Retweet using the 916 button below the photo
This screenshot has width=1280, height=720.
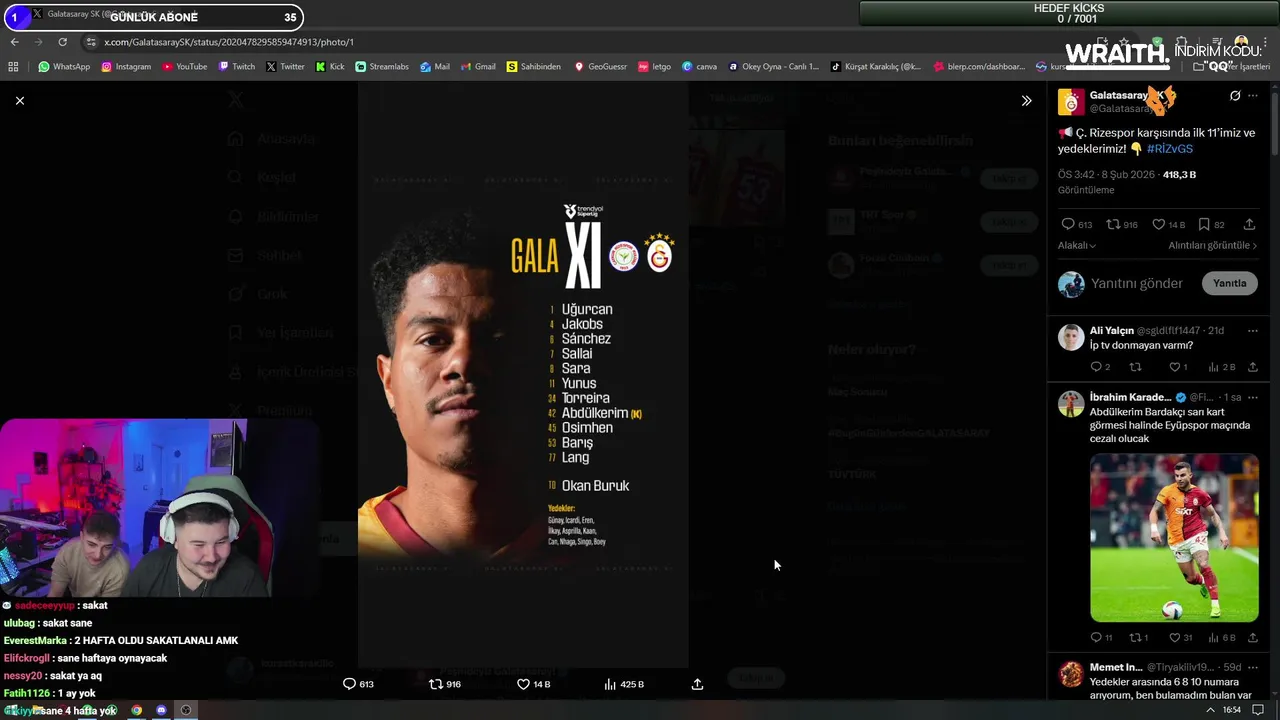pos(445,684)
